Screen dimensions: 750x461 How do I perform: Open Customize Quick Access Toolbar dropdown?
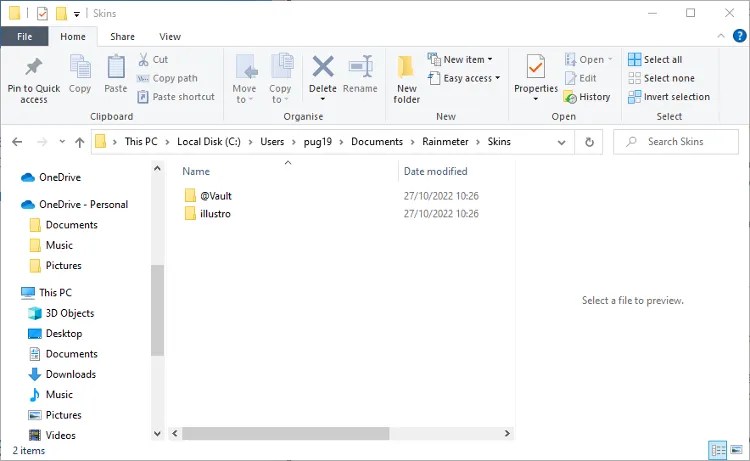[x=77, y=14]
